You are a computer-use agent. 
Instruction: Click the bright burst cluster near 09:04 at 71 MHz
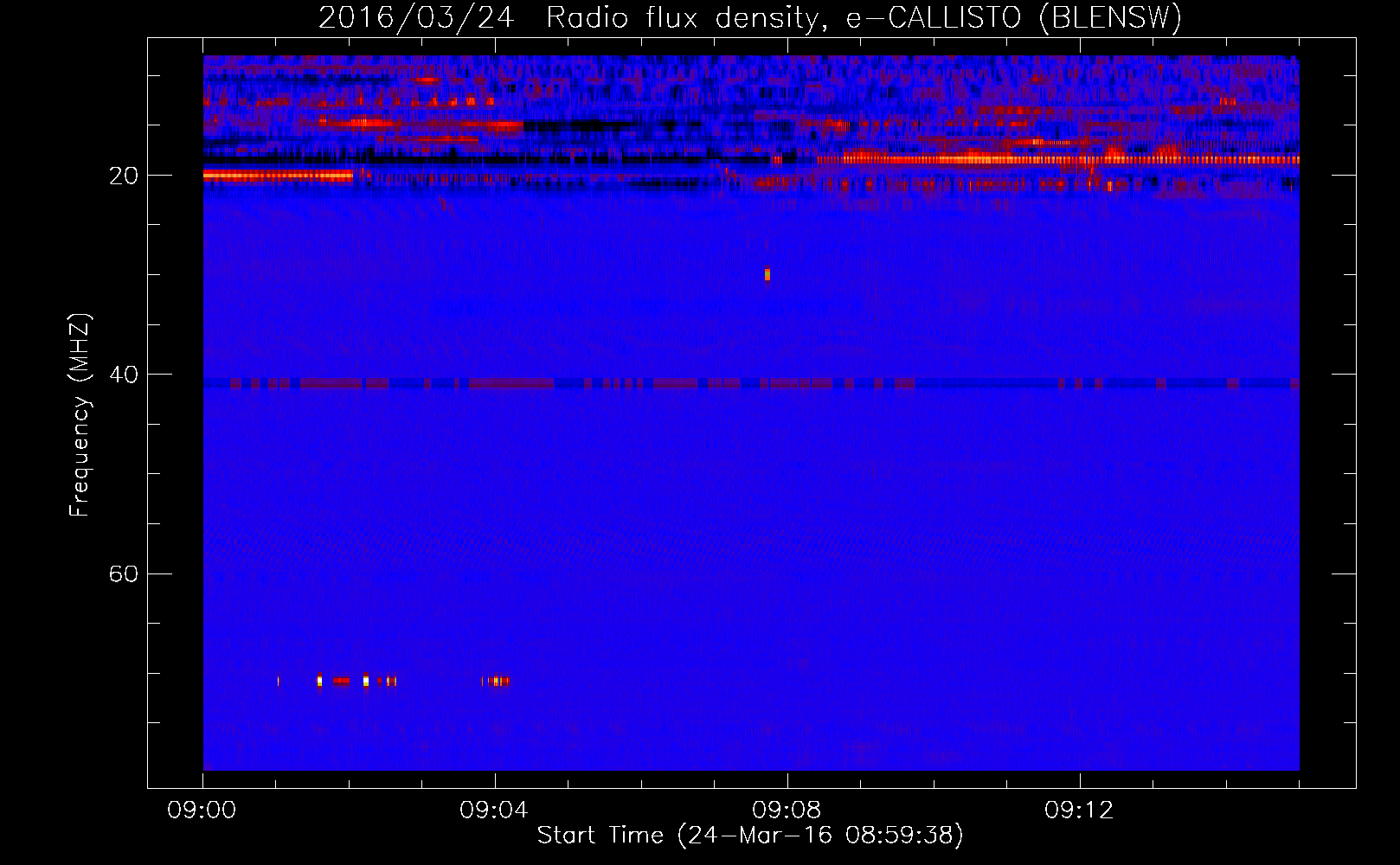pyautogui.click(x=497, y=682)
